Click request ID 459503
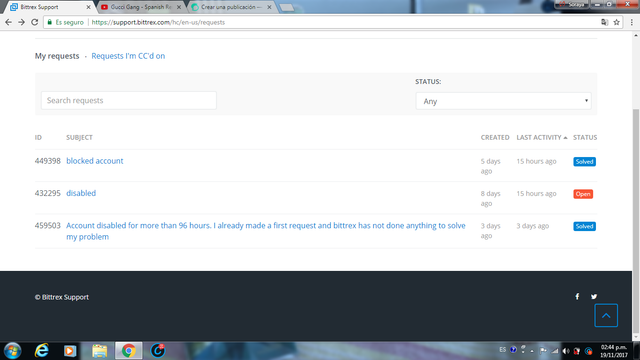The height and width of the screenshot is (360, 640). 47,225
